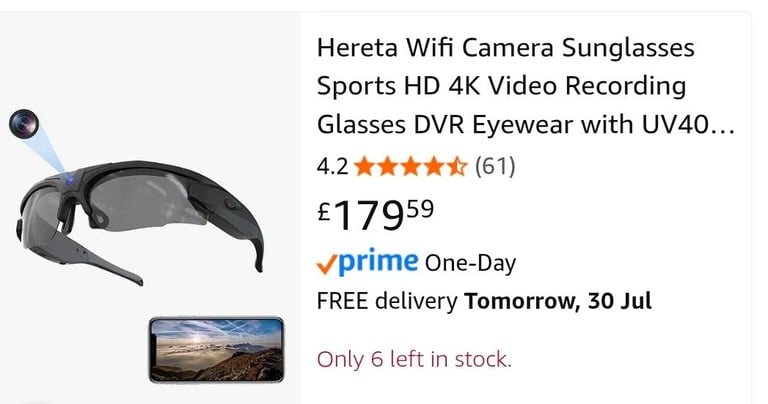Click the round camera lens close-up icon
The image size is (768, 404).
tap(24, 123)
